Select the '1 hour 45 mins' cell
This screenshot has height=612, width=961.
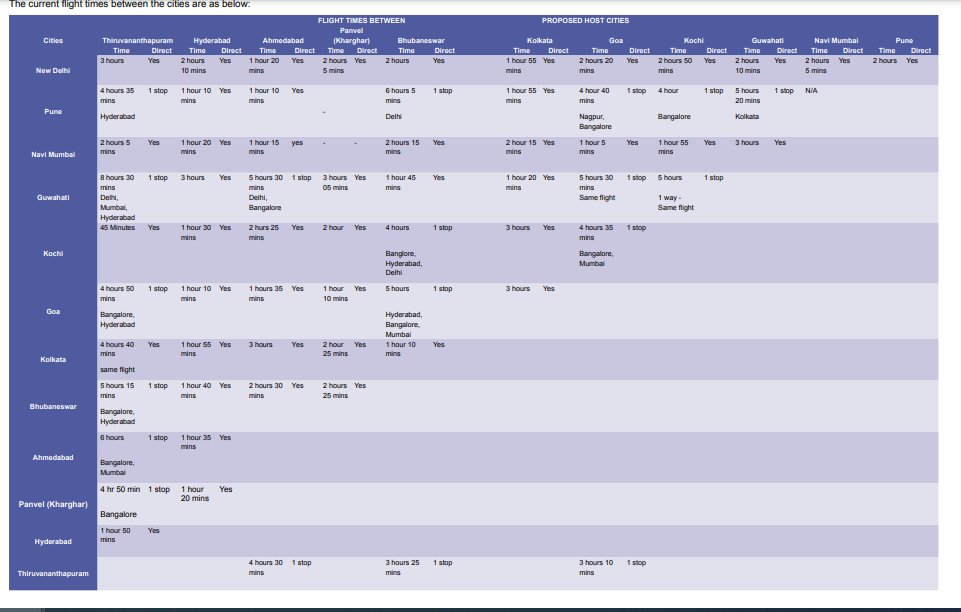coord(401,183)
